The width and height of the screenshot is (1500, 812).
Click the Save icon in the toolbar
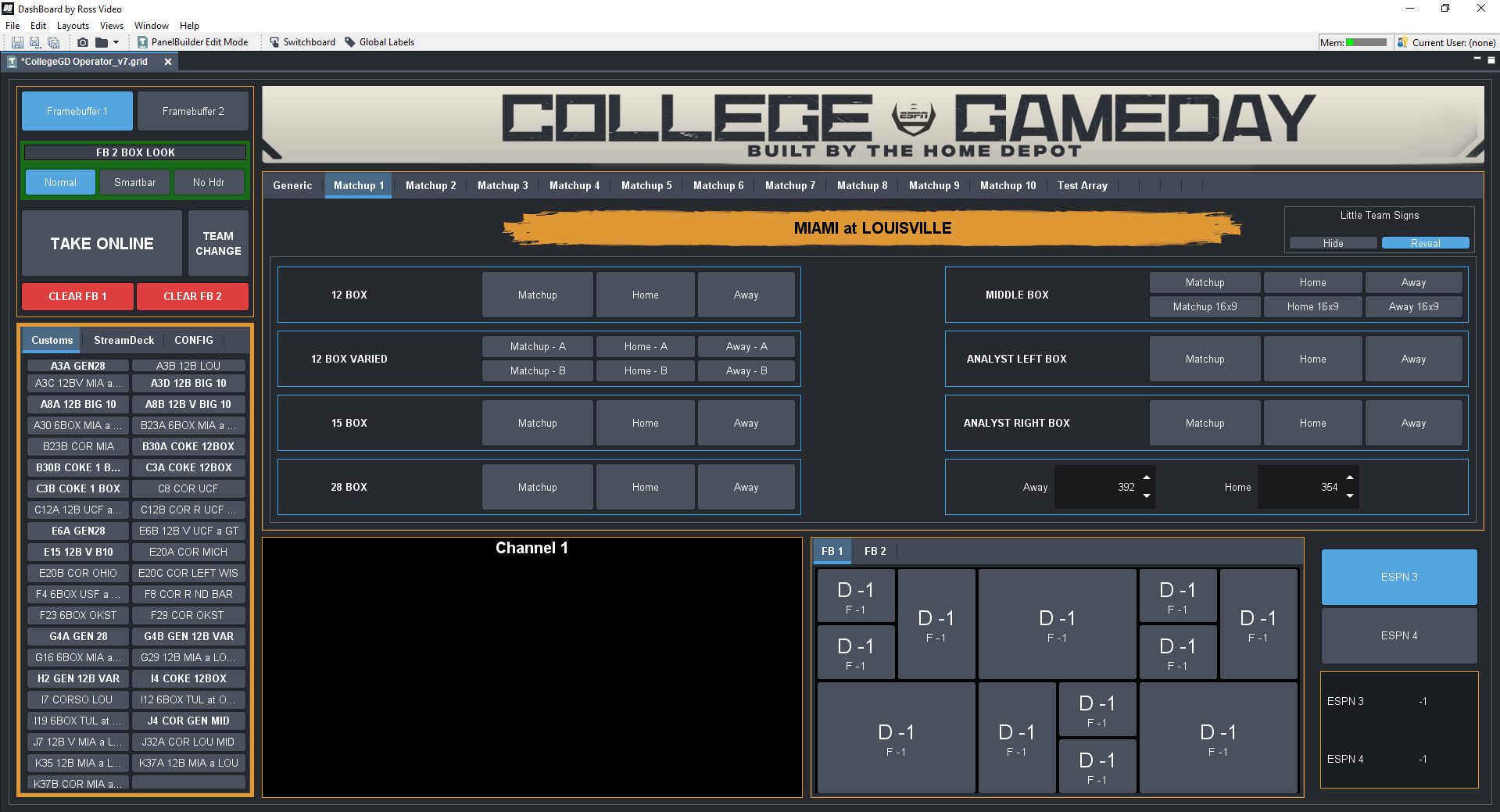click(16, 42)
